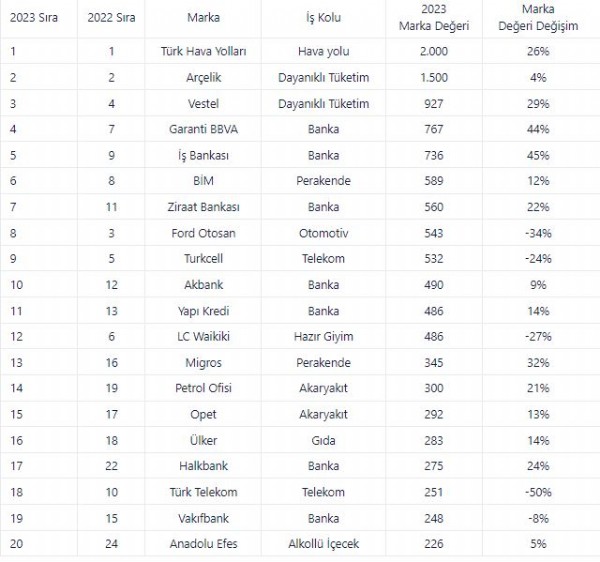Select the Anadolu Efes brand cell
600x562 pixels.
point(203,544)
